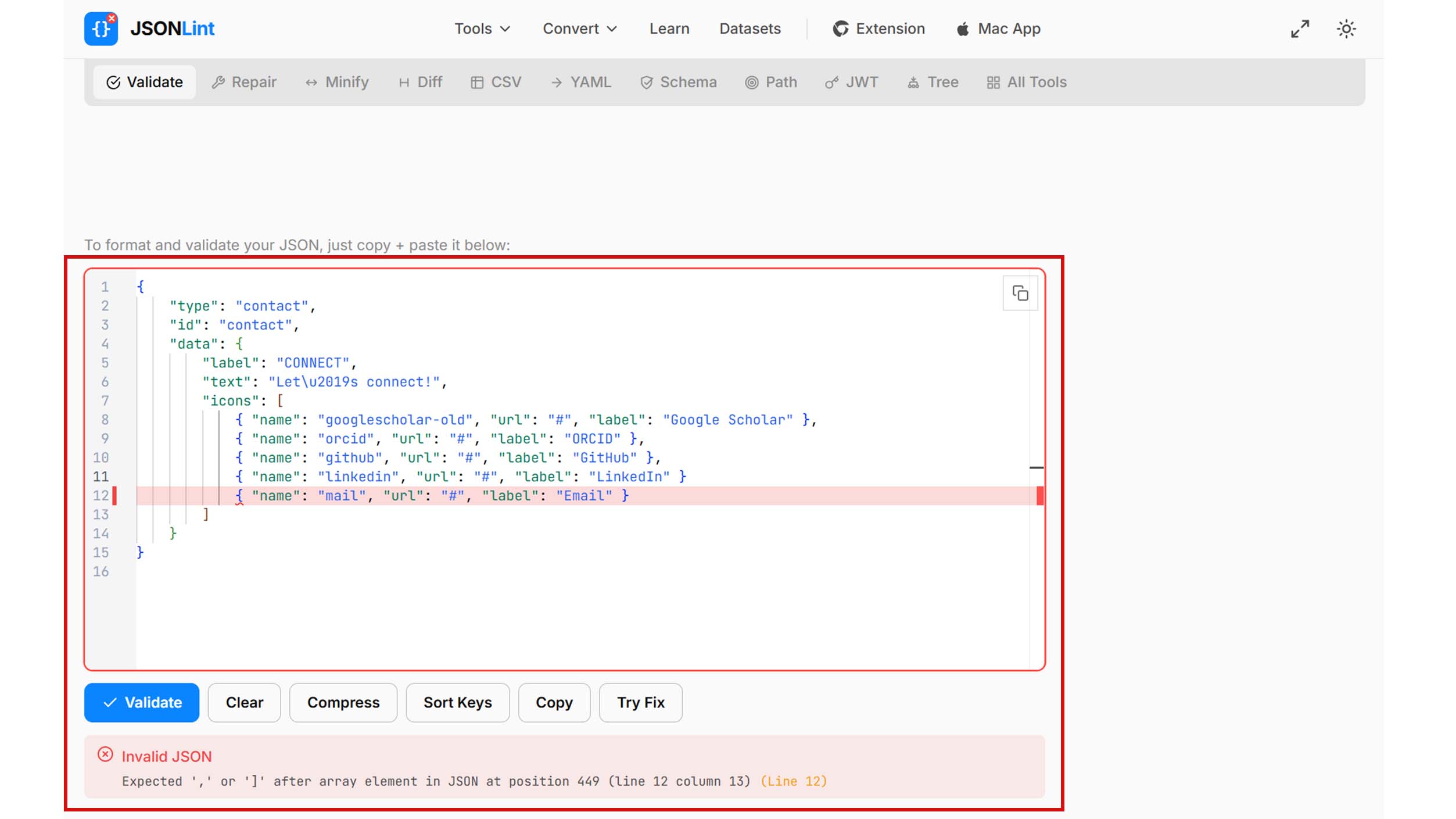Screen dimensions: 1456x819
Task: Click the Try Fix button
Action: point(641,702)
